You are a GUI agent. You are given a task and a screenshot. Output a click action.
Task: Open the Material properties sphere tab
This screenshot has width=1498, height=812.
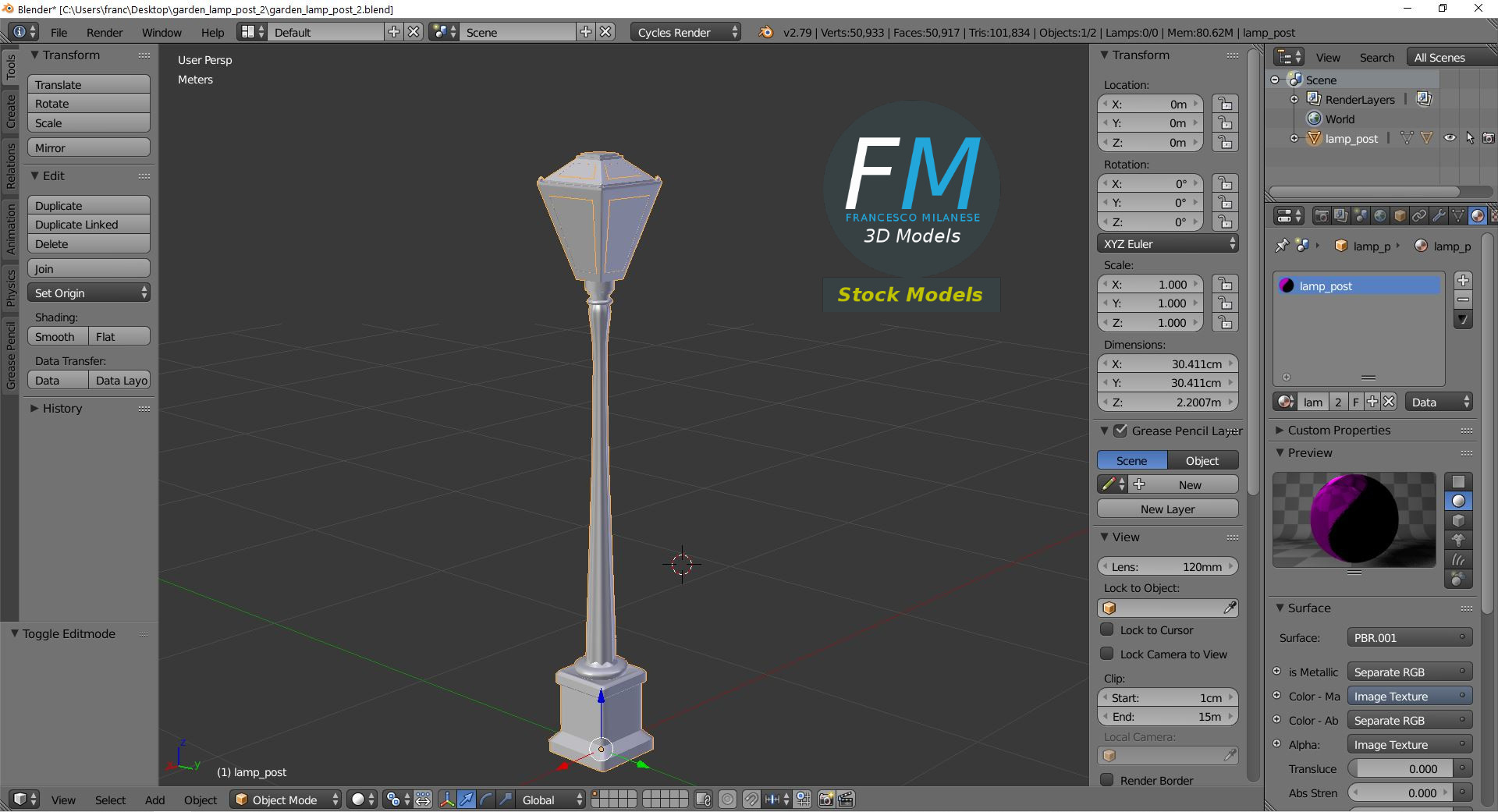[x=1477, y=216]
